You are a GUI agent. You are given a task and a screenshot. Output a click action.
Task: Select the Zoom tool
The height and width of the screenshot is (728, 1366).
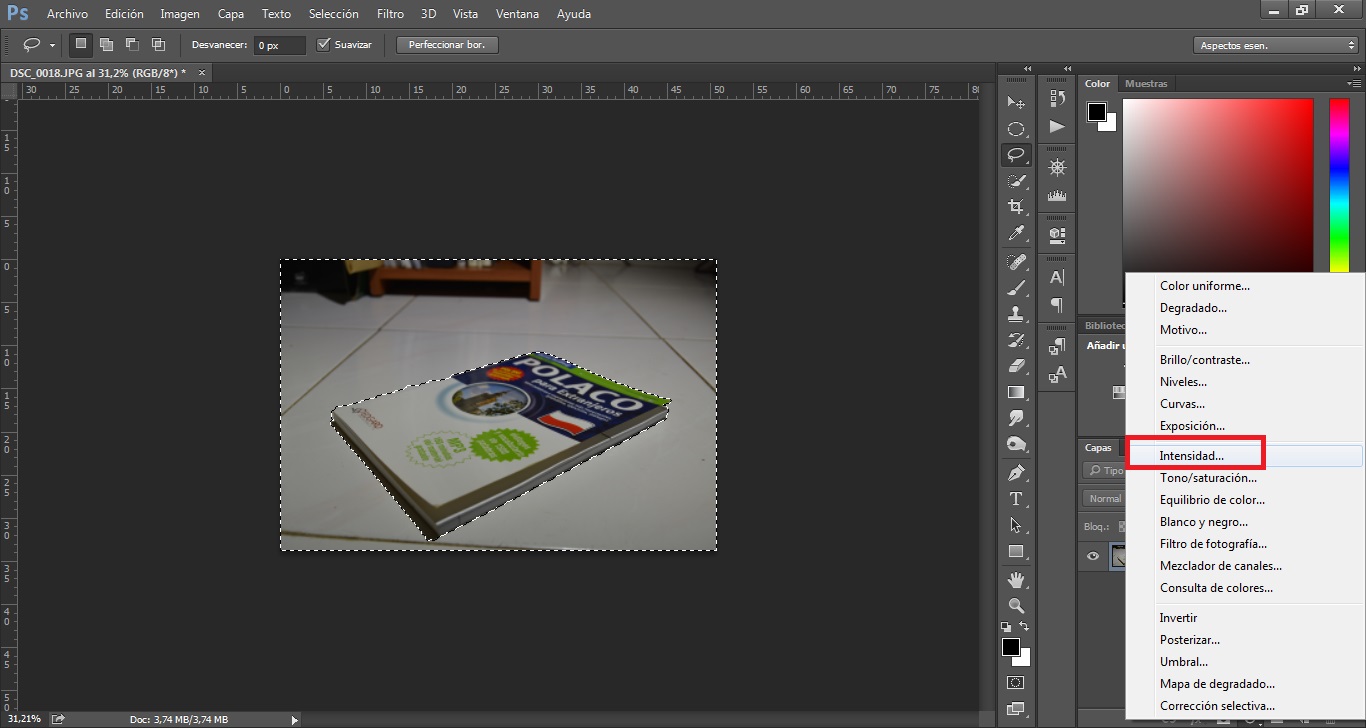click(x=1016, y=606)
